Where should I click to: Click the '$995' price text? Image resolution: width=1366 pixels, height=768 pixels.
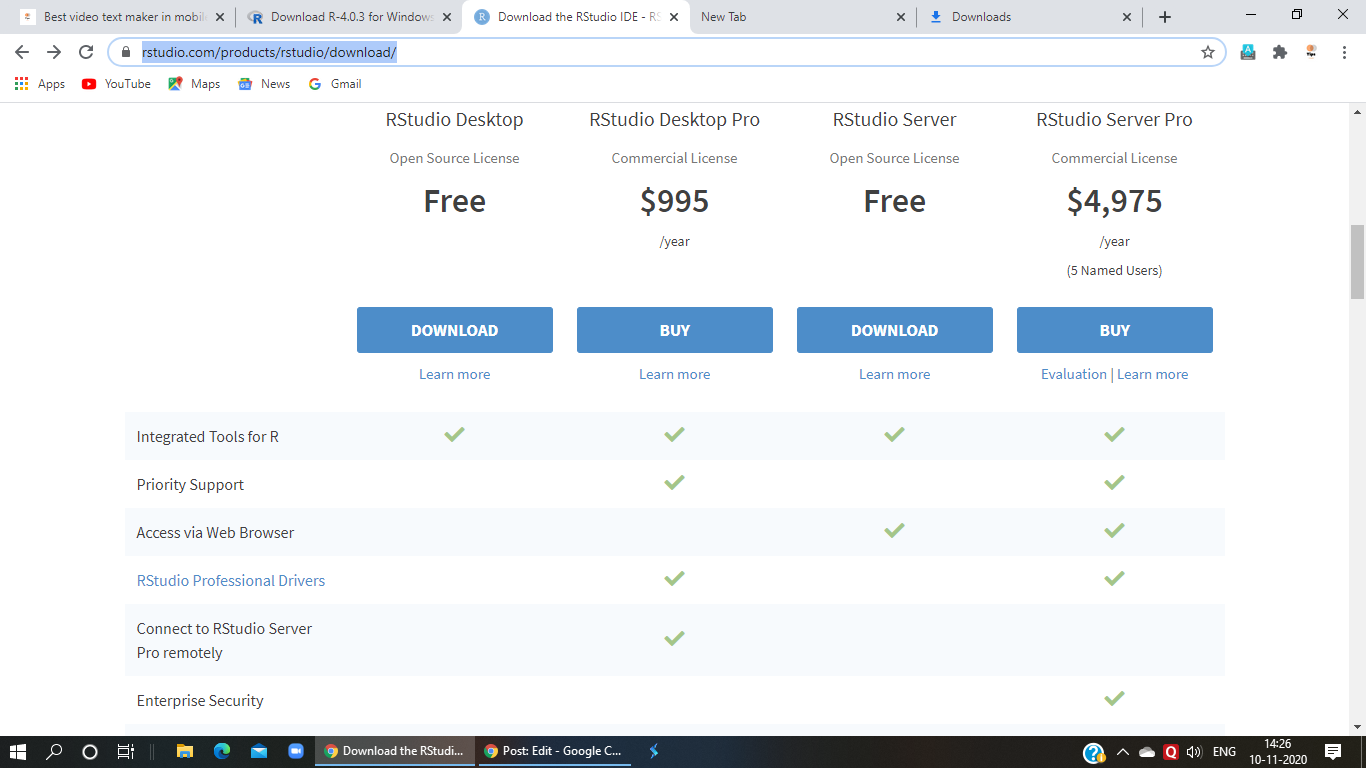[675, 201]
